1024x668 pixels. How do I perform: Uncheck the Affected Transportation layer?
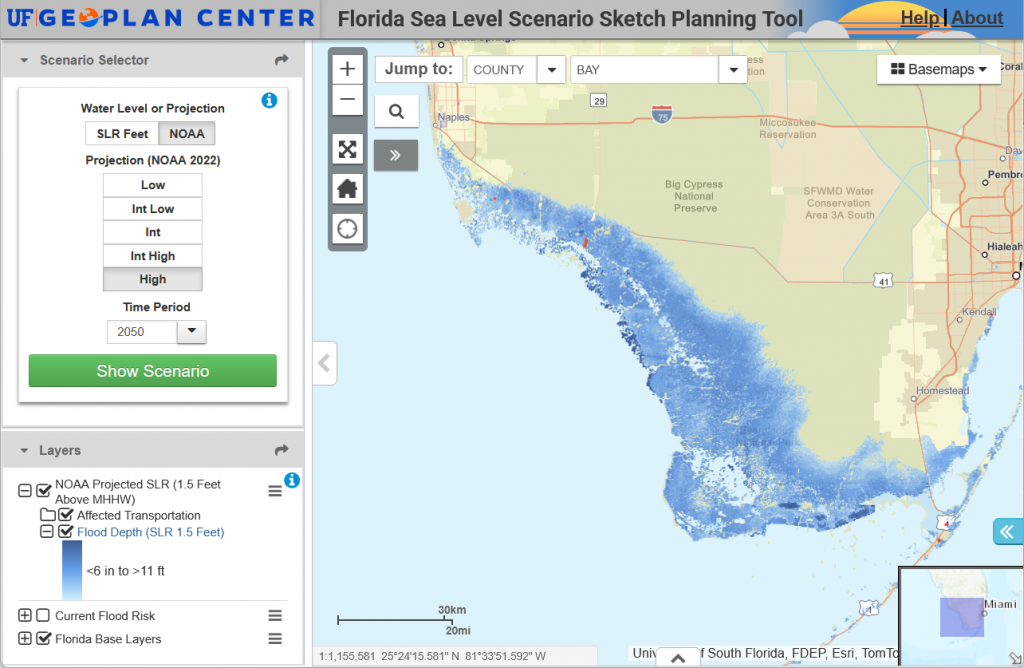coord(66,515)
